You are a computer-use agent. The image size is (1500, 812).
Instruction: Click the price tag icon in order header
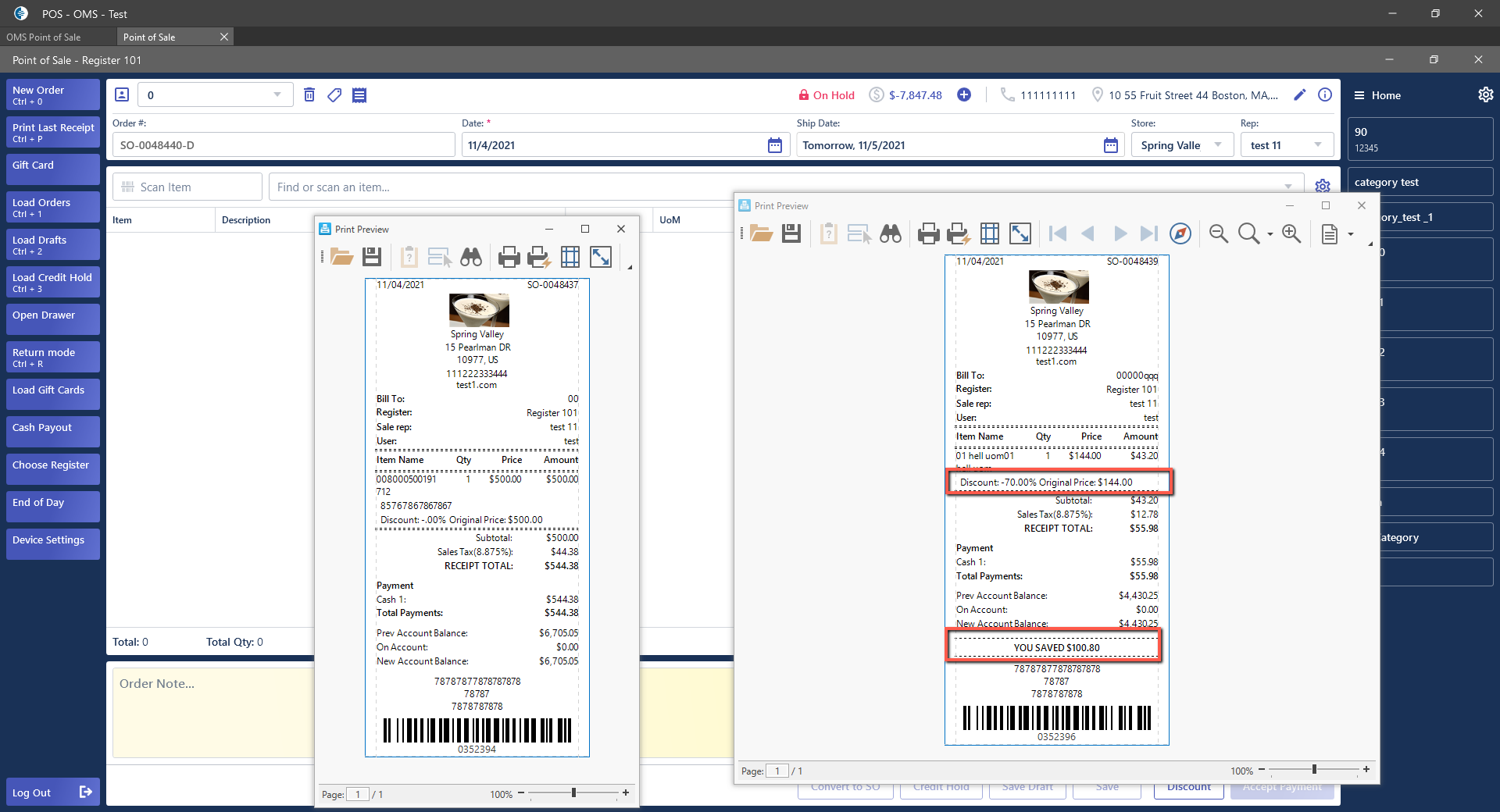click(334, 95)
